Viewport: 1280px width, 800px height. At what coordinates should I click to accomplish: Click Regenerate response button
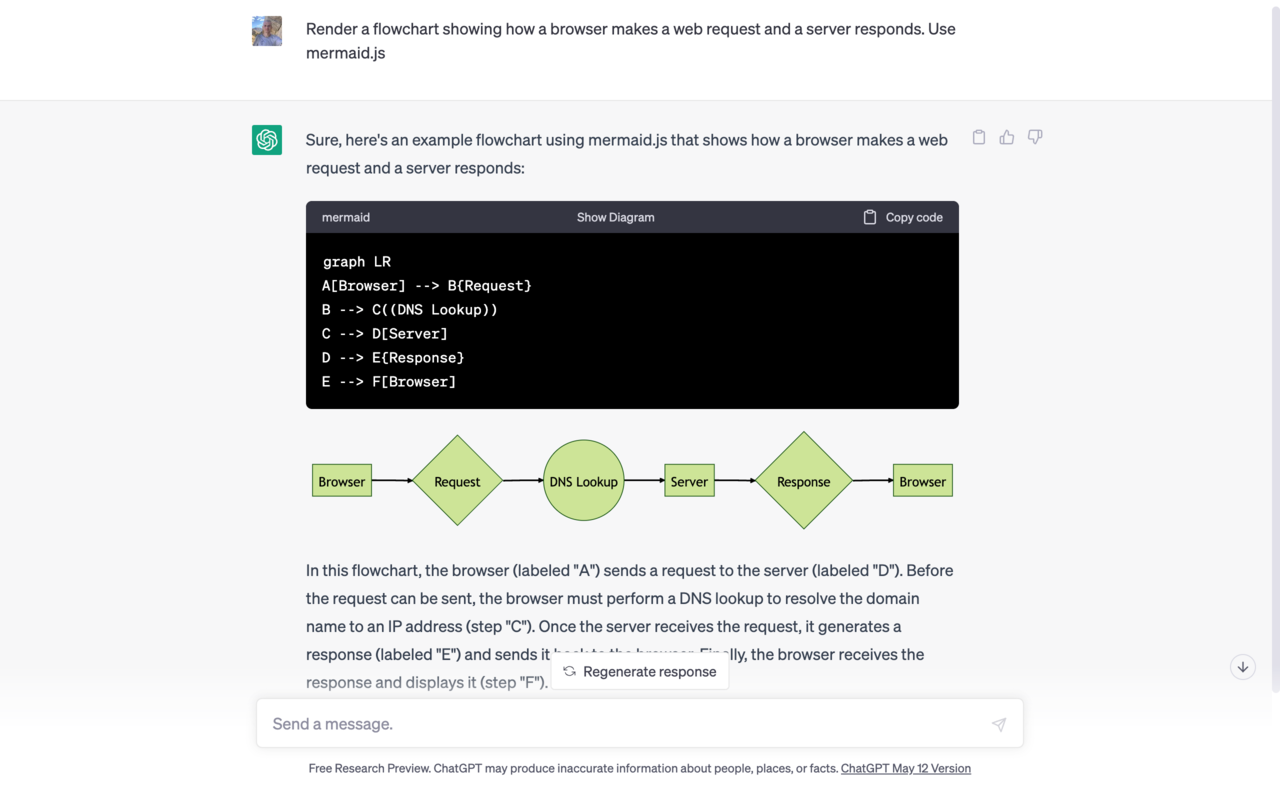pyautogui.click(x=640, y=672)
